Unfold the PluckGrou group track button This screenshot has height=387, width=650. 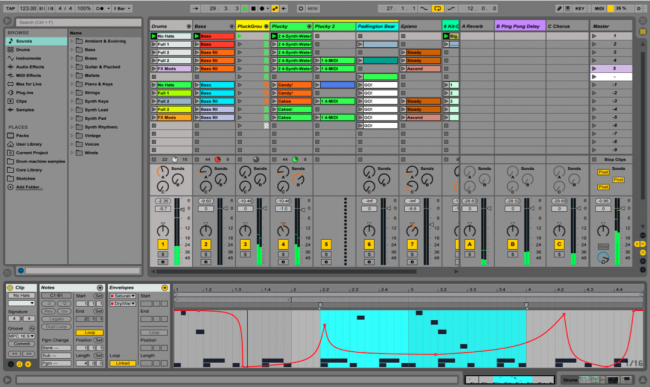pyautogui.click(x=266, y=27)
